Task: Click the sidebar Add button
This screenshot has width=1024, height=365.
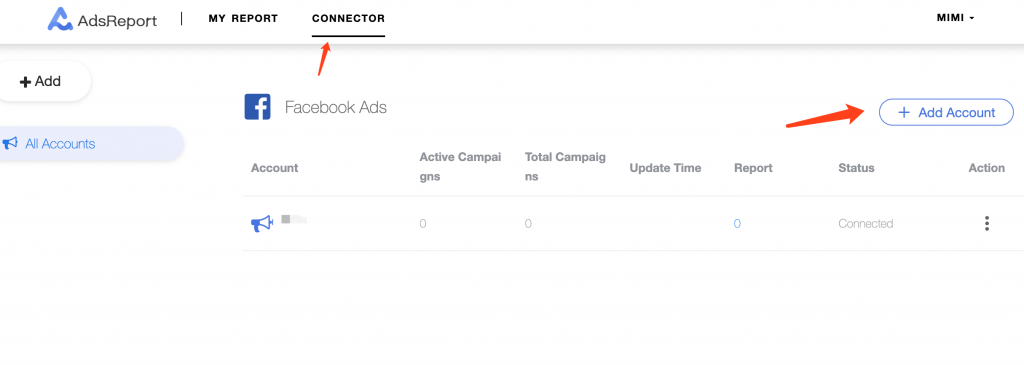Action: click(x=40, y=82)
